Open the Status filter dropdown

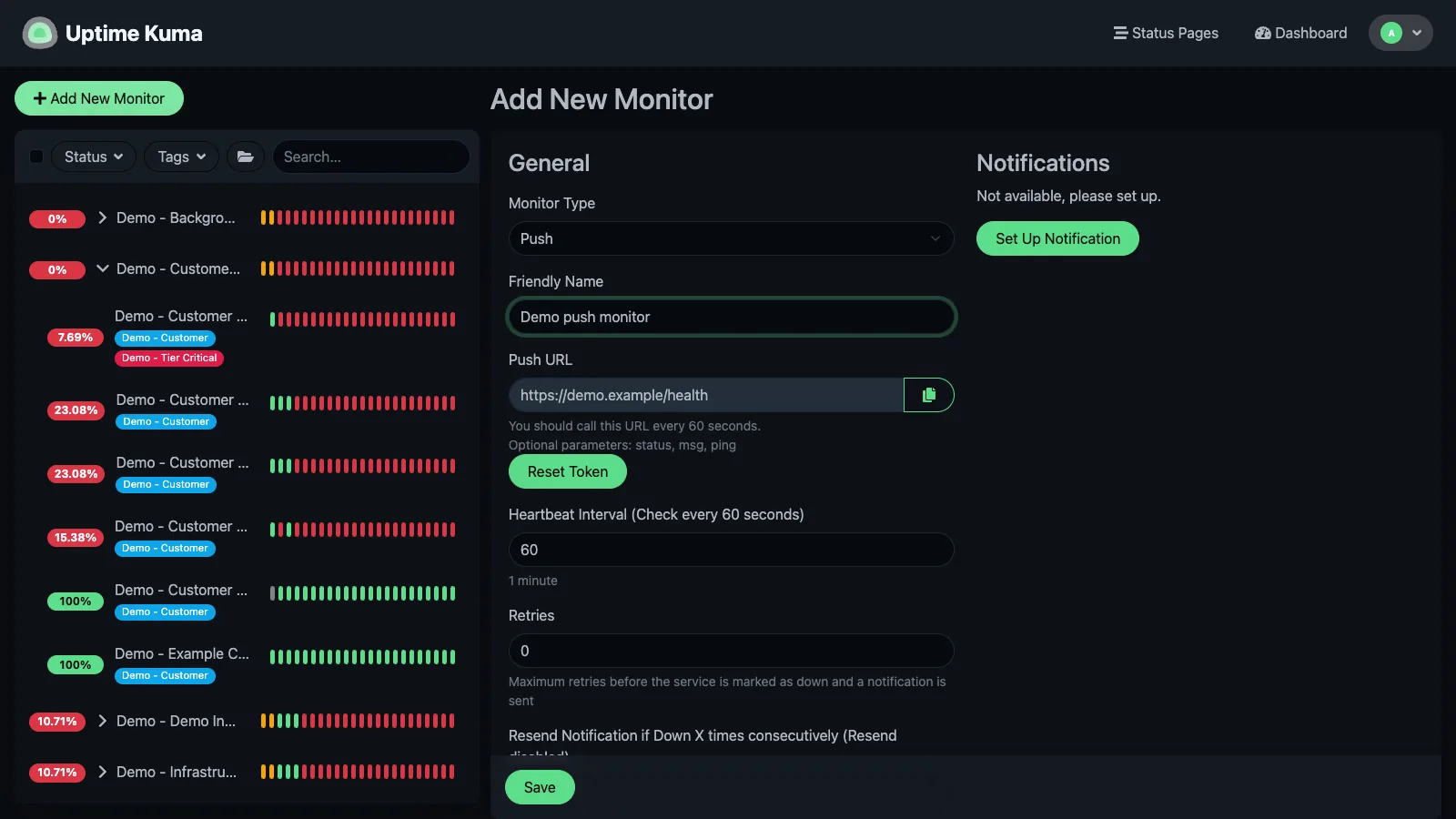[94, 157]
